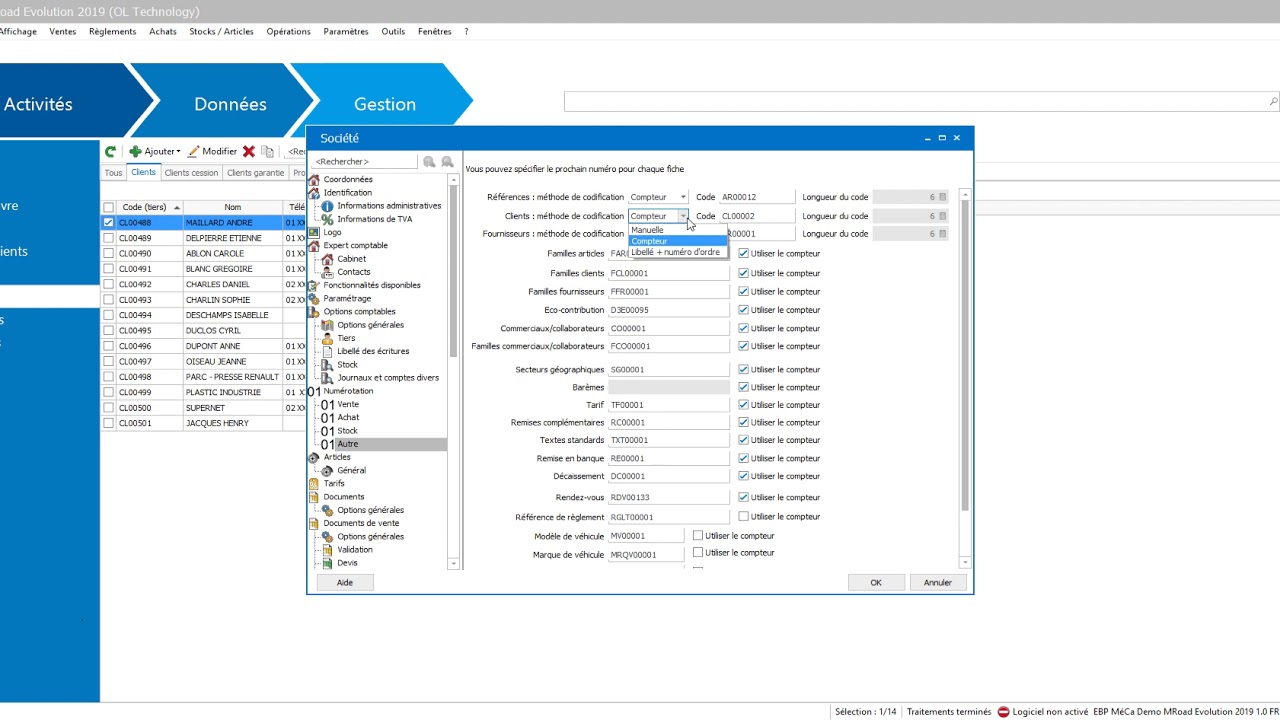Open the Ajouter button dropdown arrow
1280x720 pixels.
click(x=178, y=152)
